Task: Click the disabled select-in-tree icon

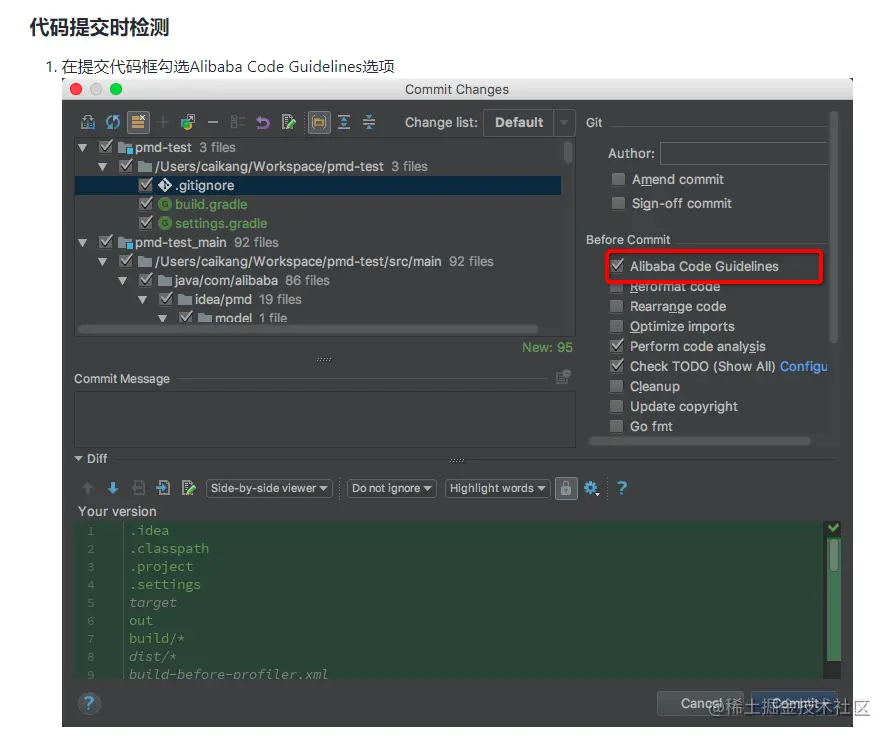Action: (x=237, y=122)
